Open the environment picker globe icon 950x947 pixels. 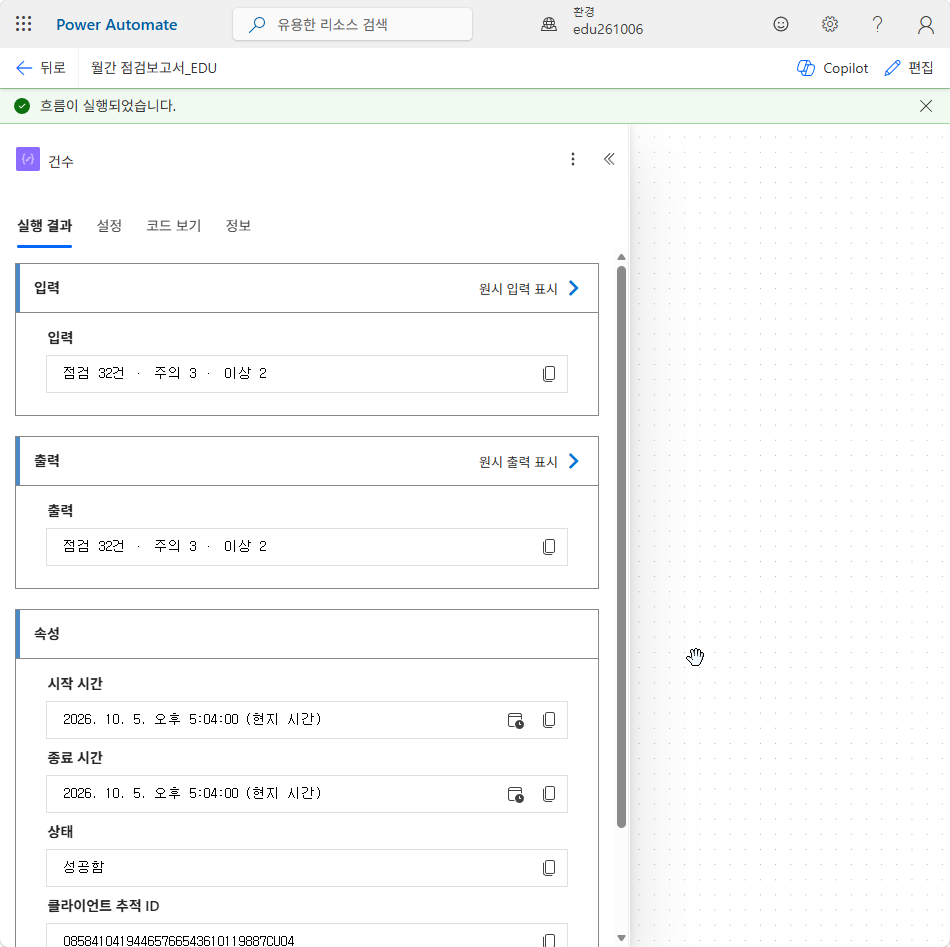tap(549, 24)
